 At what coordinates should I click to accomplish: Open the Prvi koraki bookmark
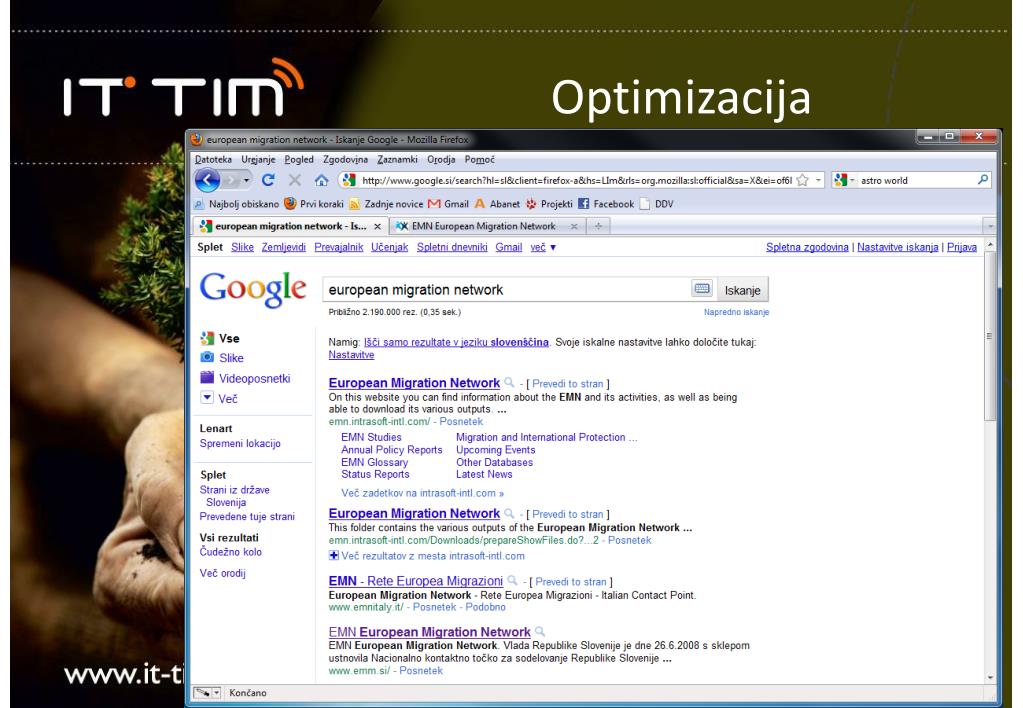[x=314, y=204]
